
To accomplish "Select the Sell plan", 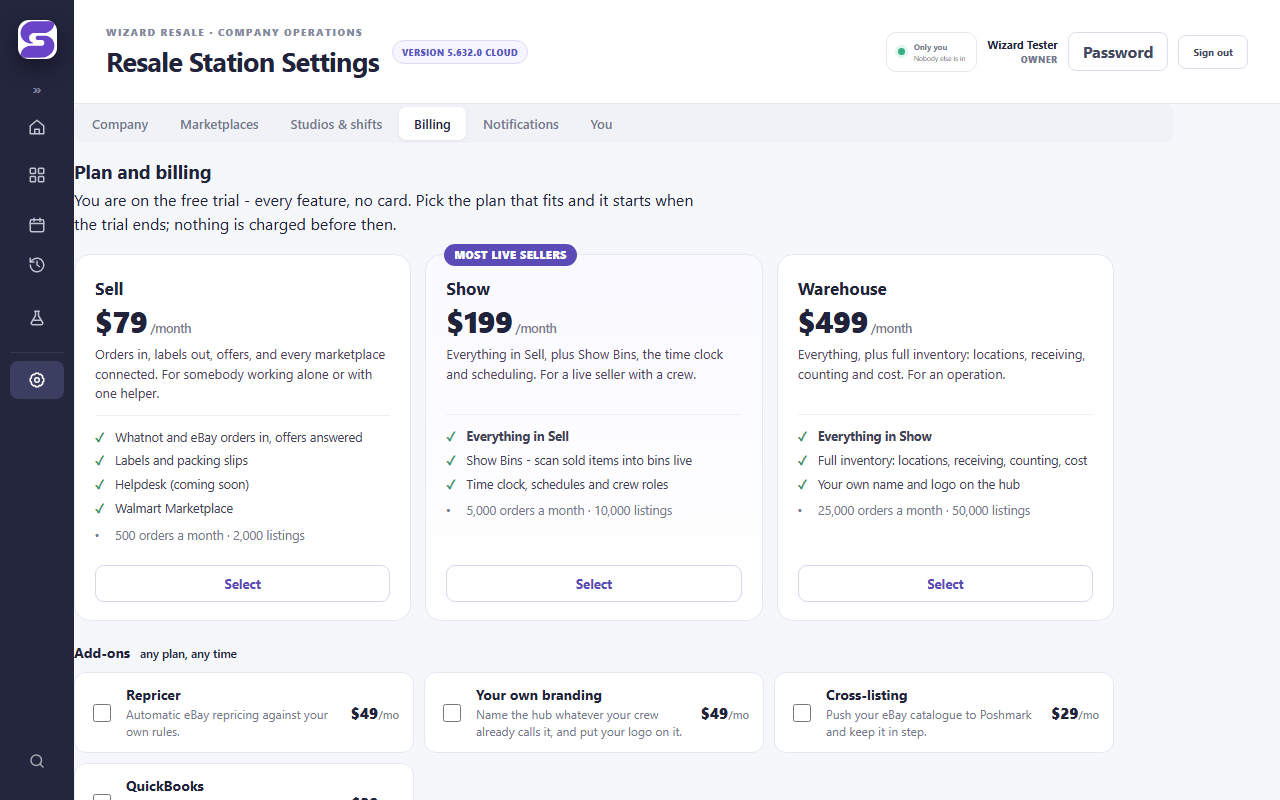I will click(x=242, y=584).
